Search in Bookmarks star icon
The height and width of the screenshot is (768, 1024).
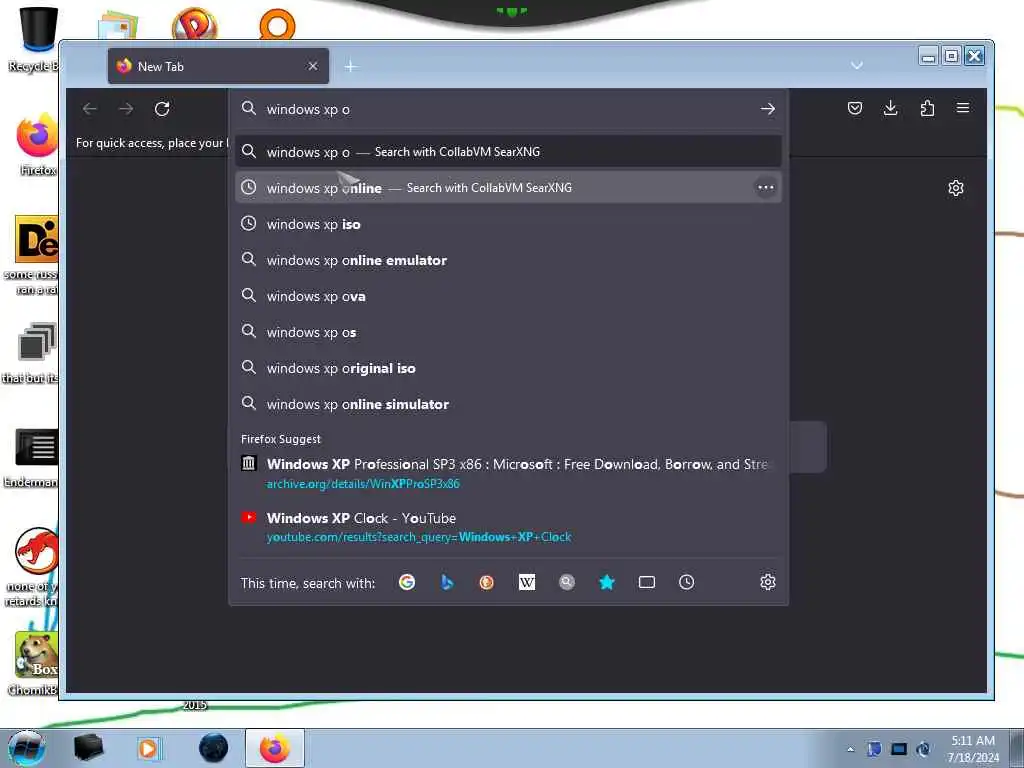pos(607,582)
